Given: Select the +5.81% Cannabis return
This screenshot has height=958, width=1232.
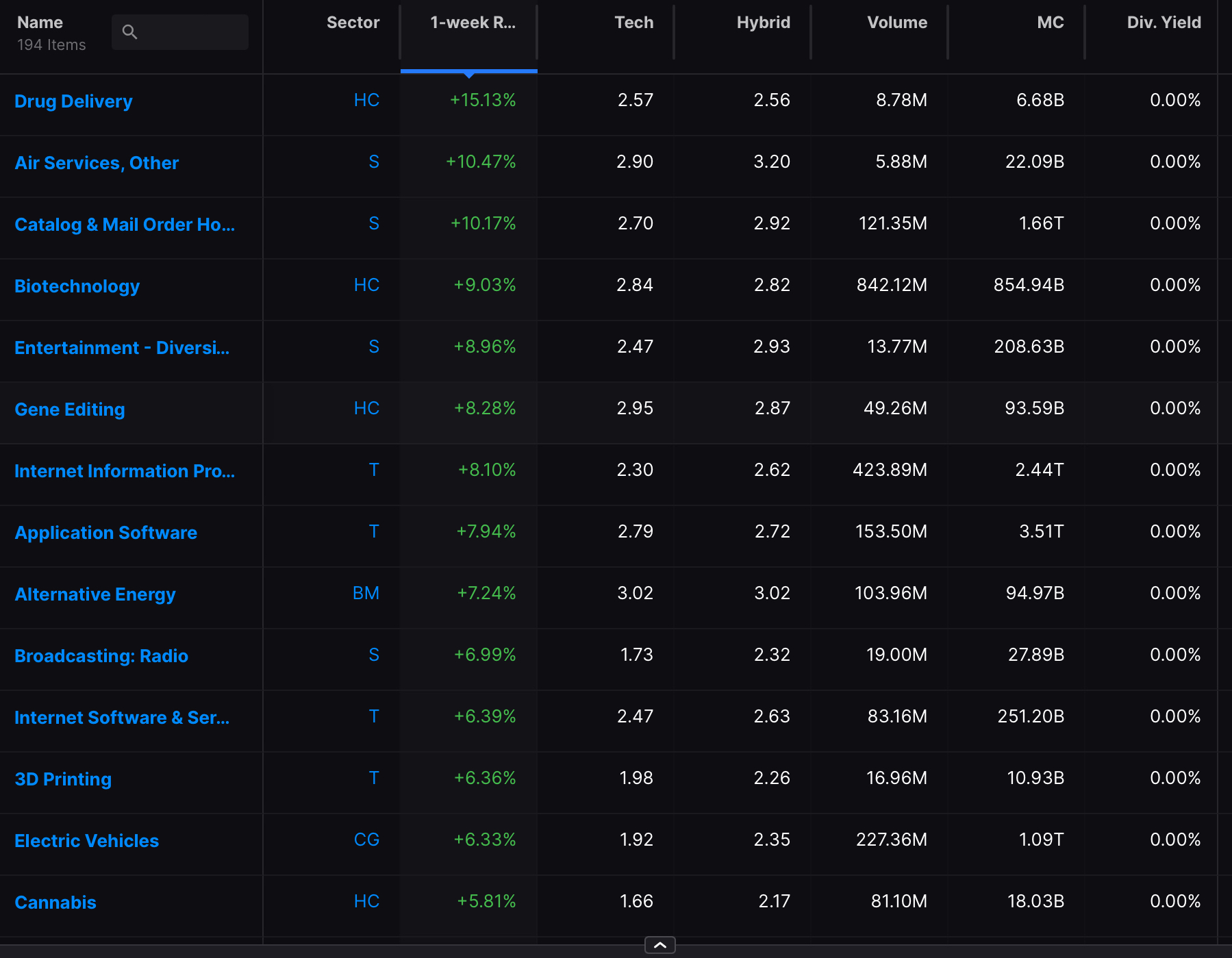Looking at the screenshot, I should (486, 901).
